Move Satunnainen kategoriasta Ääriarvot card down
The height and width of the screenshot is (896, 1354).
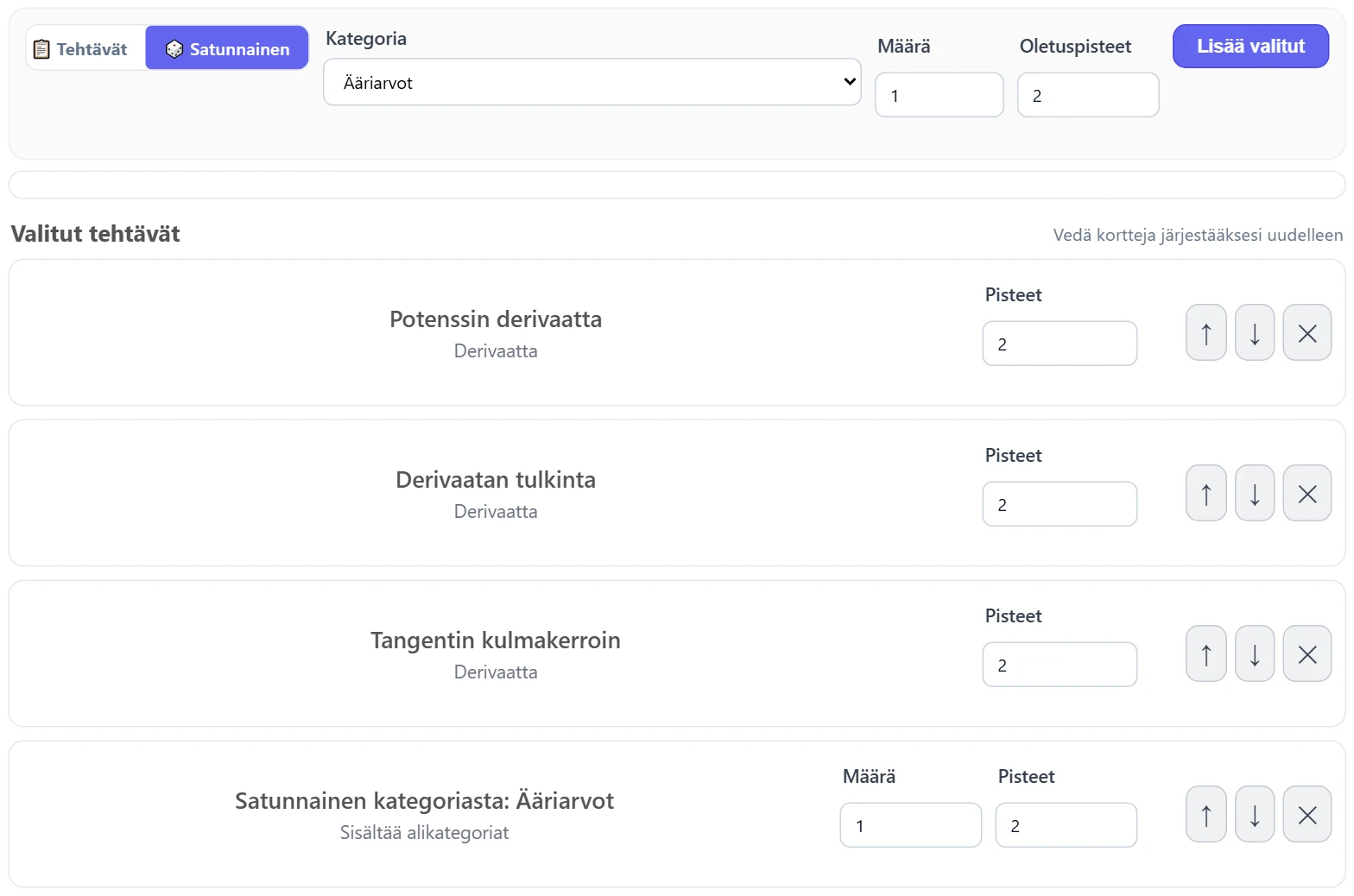click(x=1255, y=814)
